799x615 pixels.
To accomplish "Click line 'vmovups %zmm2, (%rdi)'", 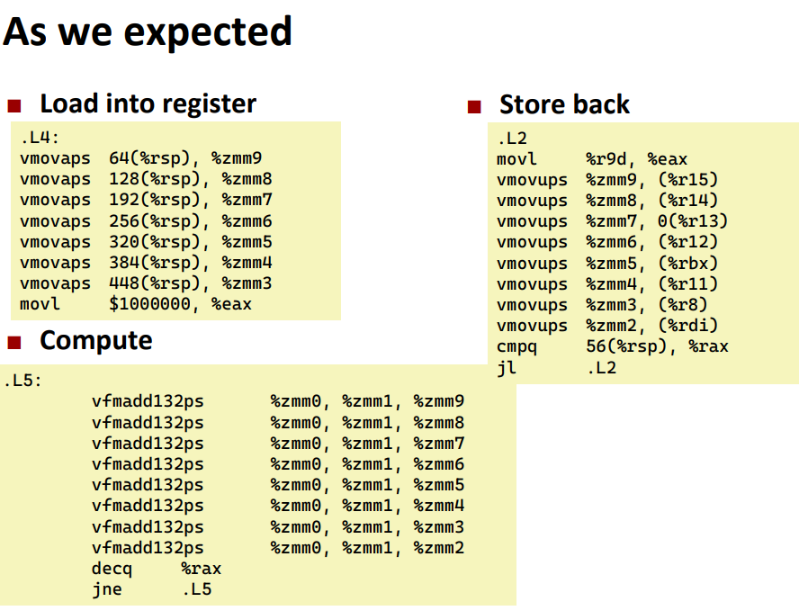I will [607, 326].
